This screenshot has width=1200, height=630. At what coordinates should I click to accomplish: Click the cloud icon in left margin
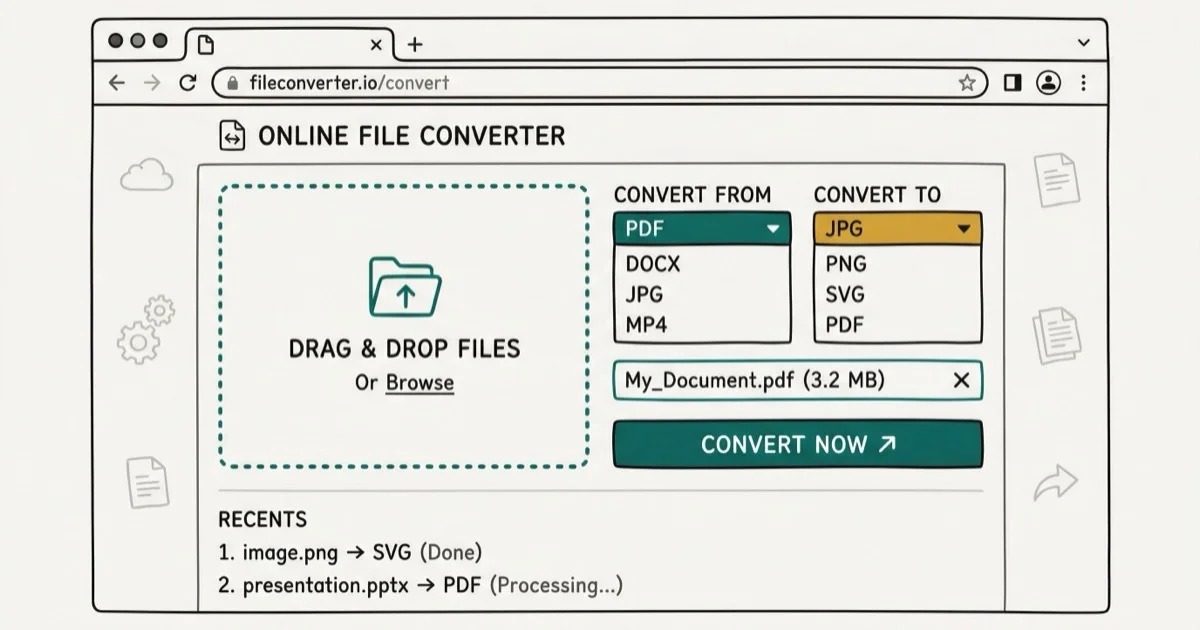[x=147, y=176]
